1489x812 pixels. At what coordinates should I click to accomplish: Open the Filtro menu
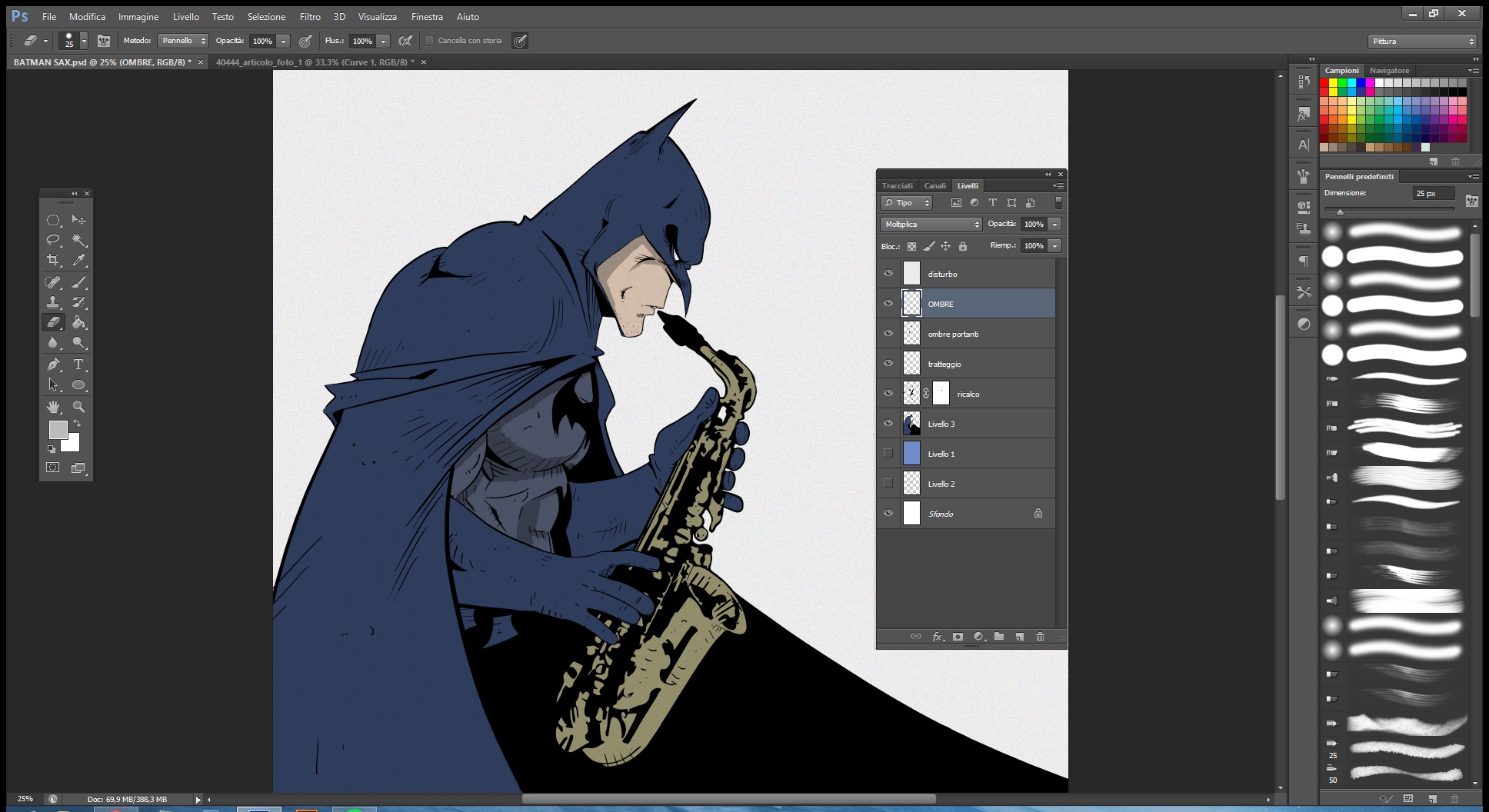coord(310,16)
